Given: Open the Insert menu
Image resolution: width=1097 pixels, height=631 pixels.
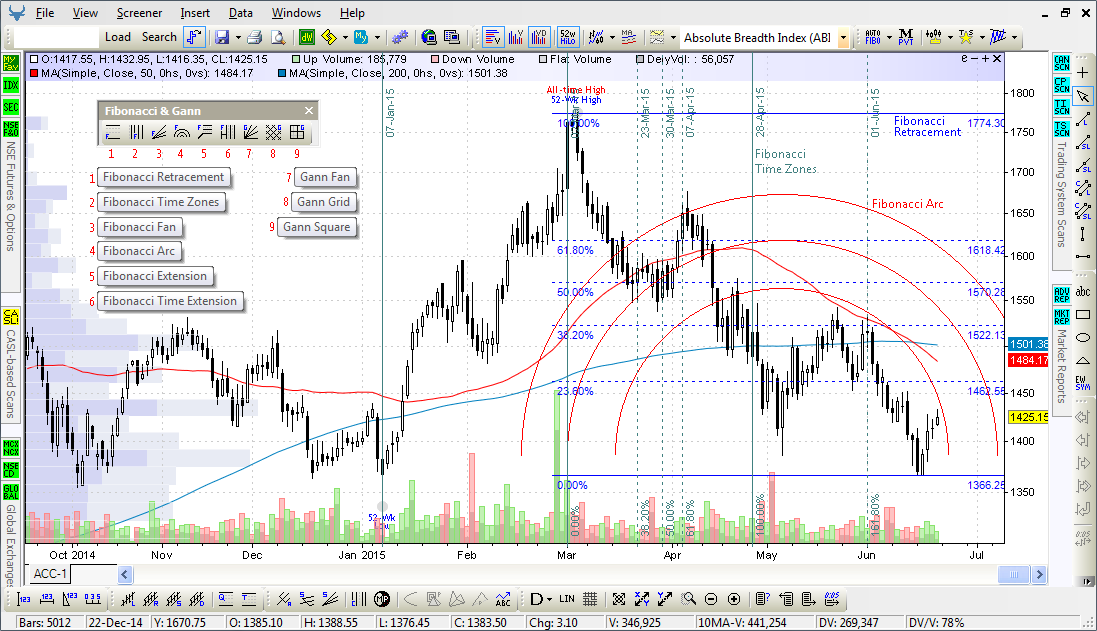Looking at the screenshot, I should point(194,13).
